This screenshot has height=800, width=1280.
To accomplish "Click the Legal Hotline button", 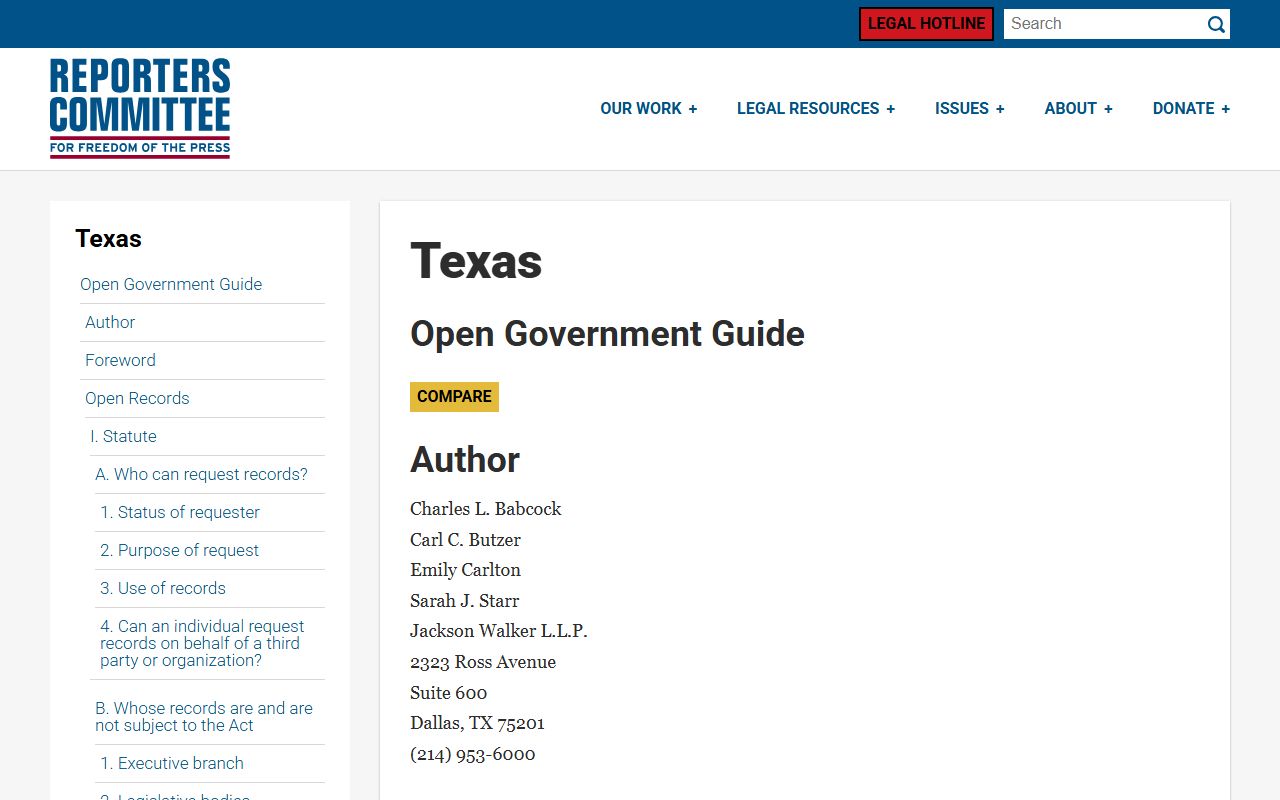I will (926, 24).
